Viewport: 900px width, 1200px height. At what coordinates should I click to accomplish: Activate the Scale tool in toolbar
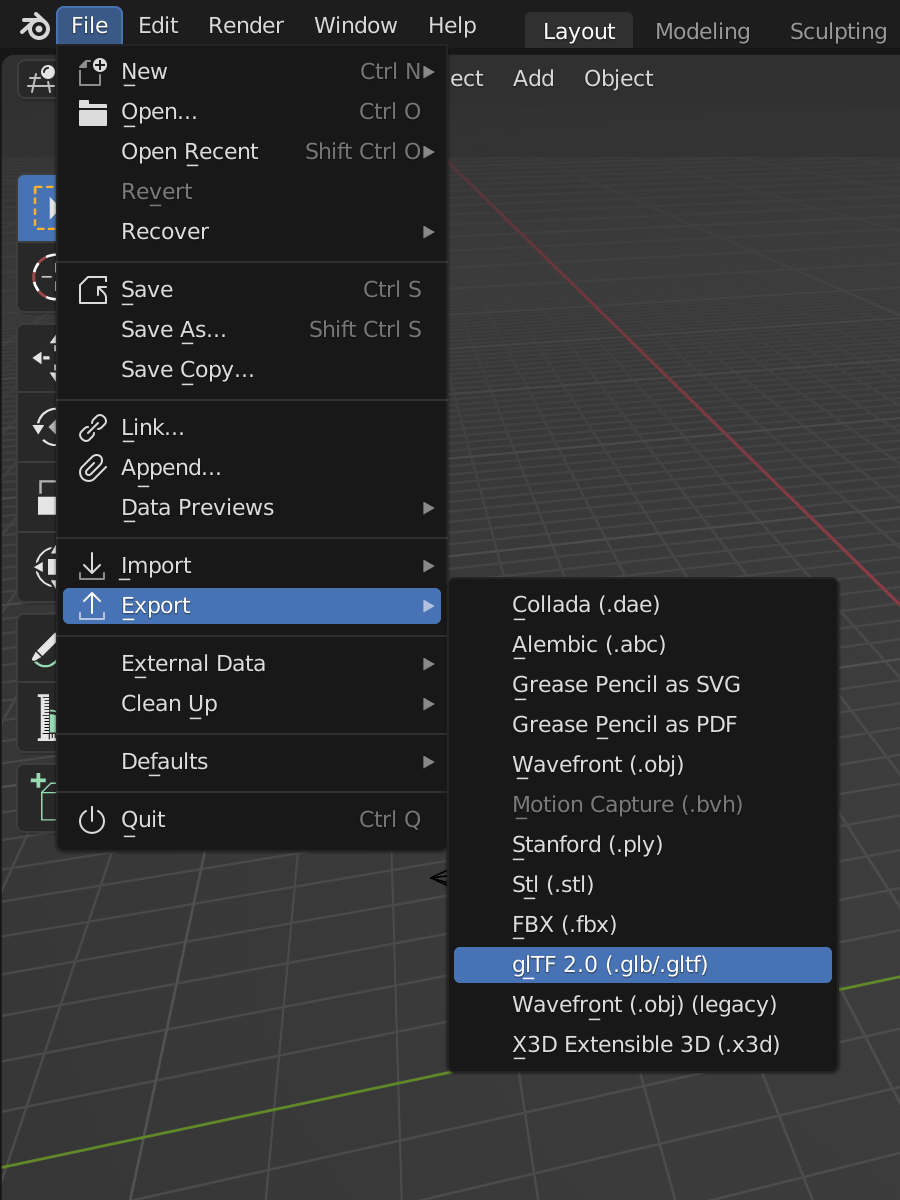pyautogui.click(x=38, y=496)
